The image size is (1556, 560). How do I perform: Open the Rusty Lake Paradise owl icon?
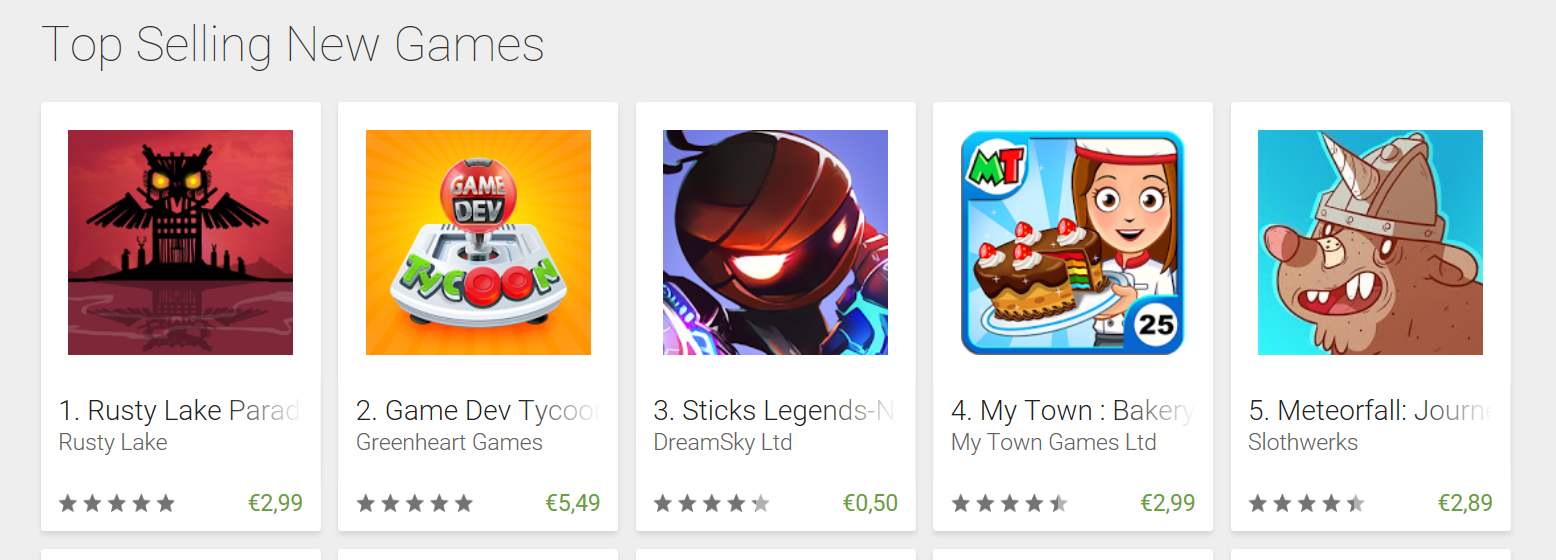click(180, 242)
